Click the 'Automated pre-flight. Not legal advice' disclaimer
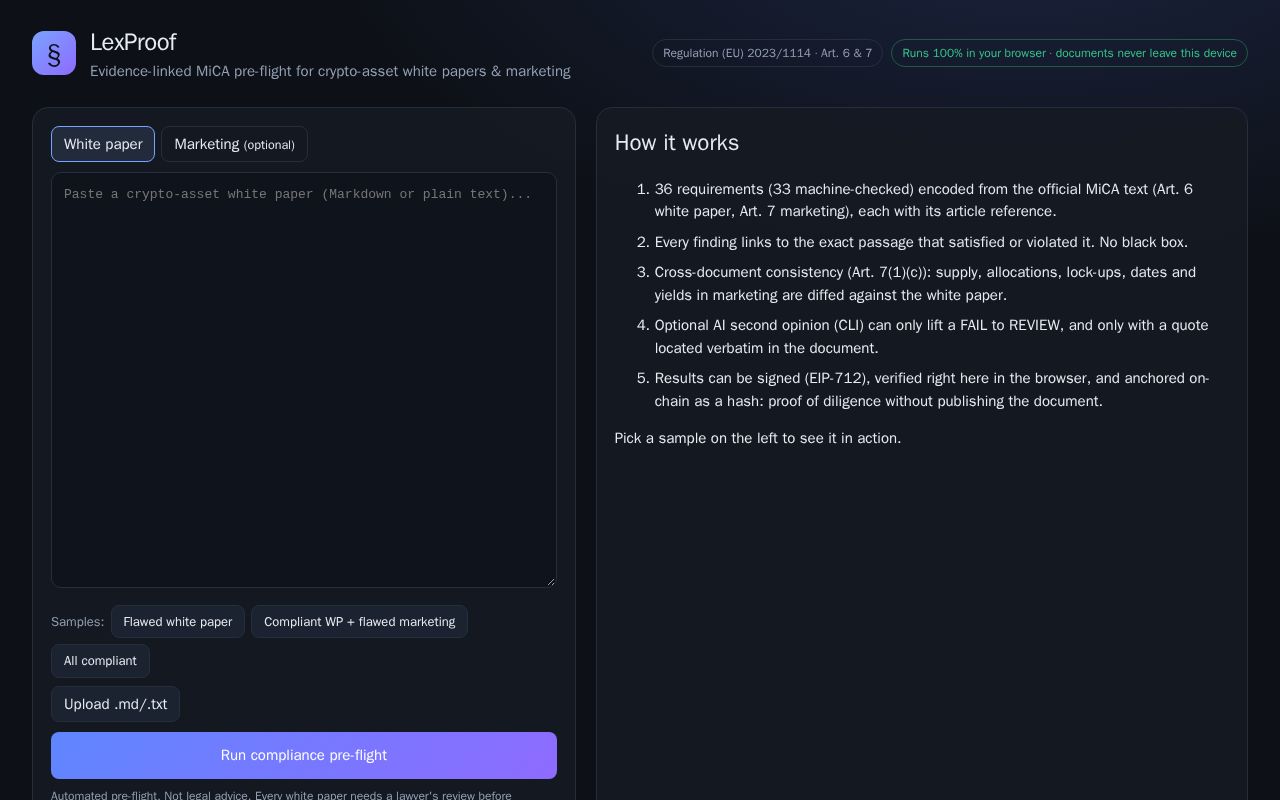 click(281, 795)
